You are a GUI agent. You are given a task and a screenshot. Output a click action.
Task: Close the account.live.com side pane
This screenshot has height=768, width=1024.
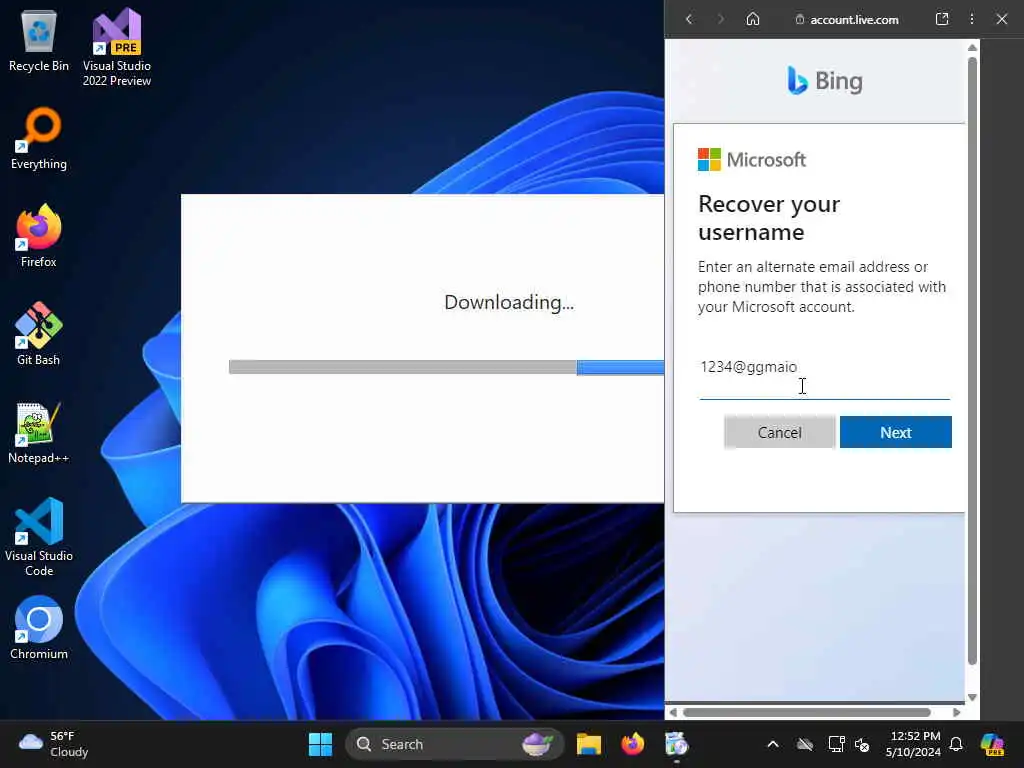click(x=1002, y=20)
